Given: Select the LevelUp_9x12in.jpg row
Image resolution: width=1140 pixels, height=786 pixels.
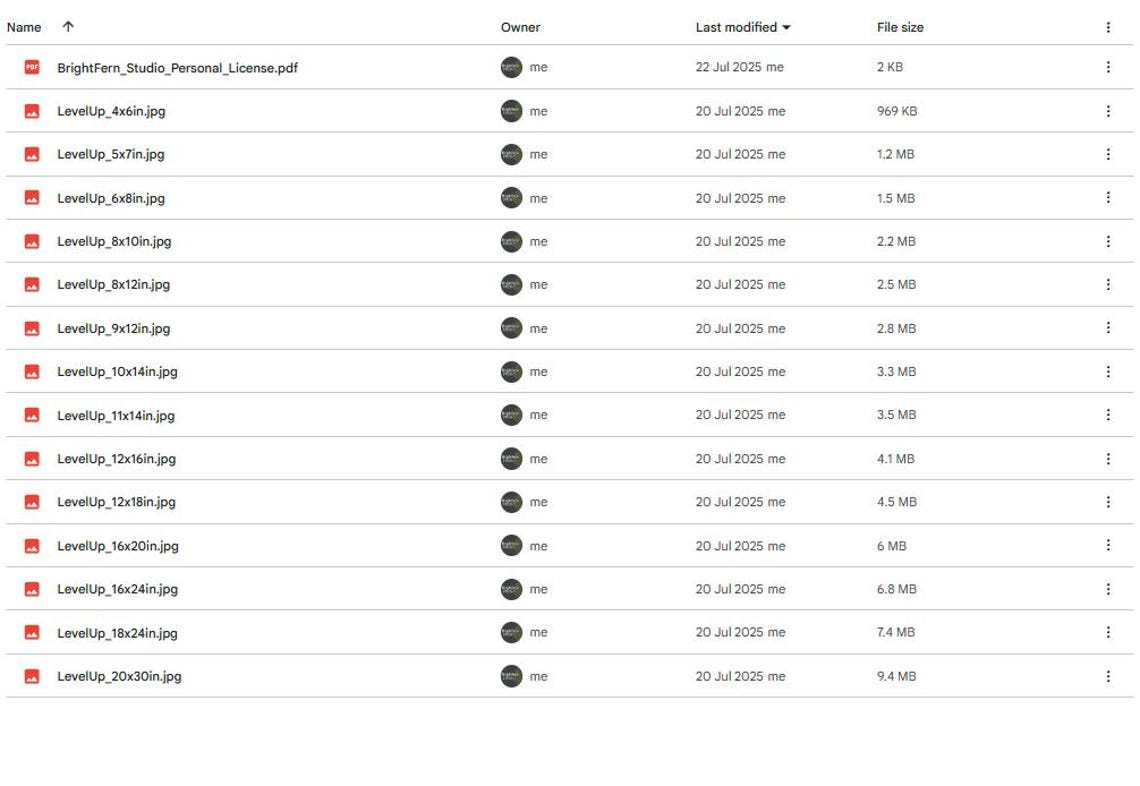Looking at the screenshot, I should coord(569,328).
